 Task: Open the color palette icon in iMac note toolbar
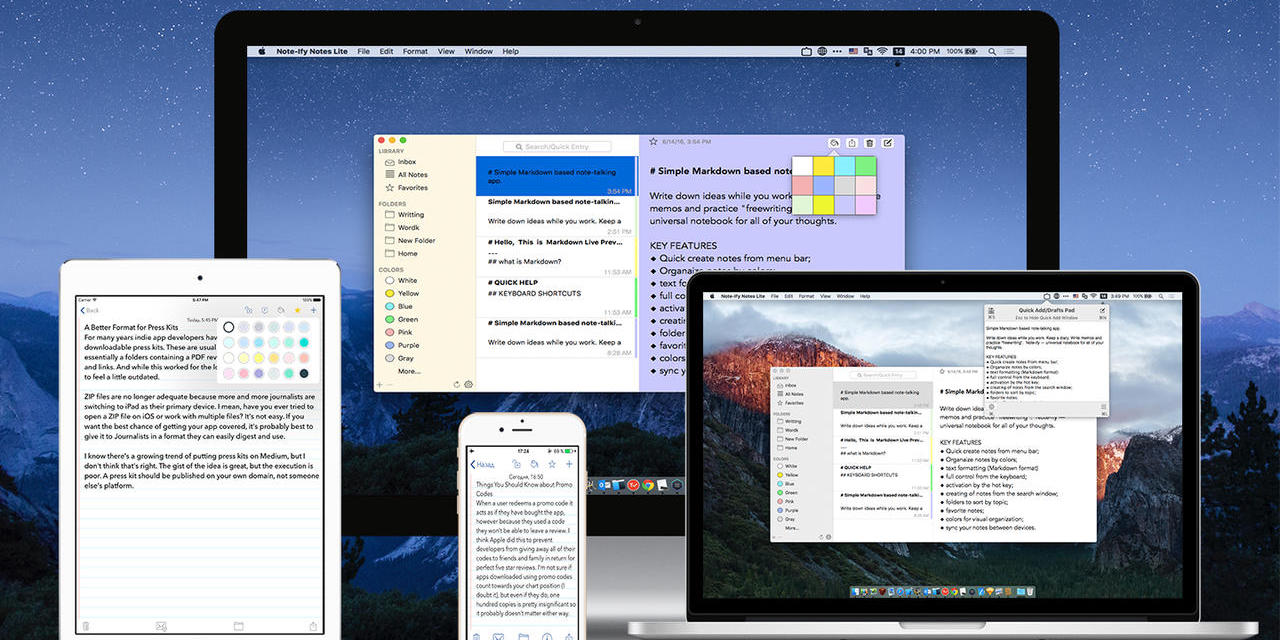[834, 144]
